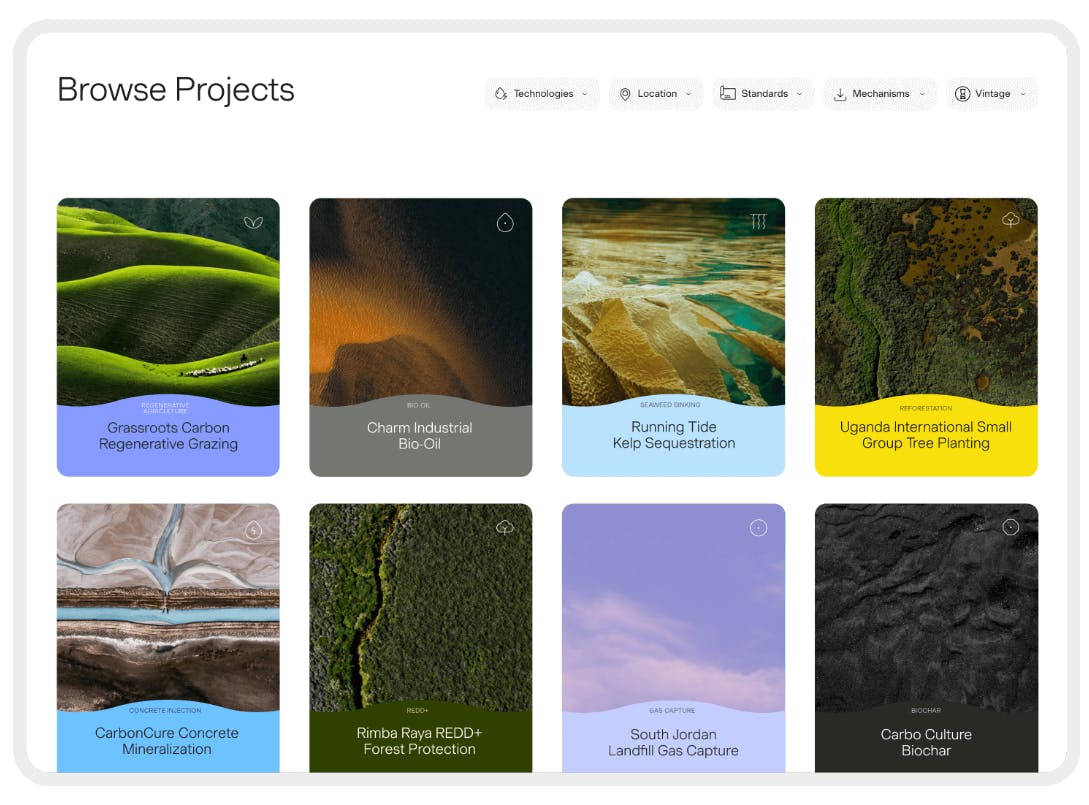Click the droplet icon on Charm Industrial card
Image resolution: width=1089 pixels, height=805 pixels.
[505, 222]
